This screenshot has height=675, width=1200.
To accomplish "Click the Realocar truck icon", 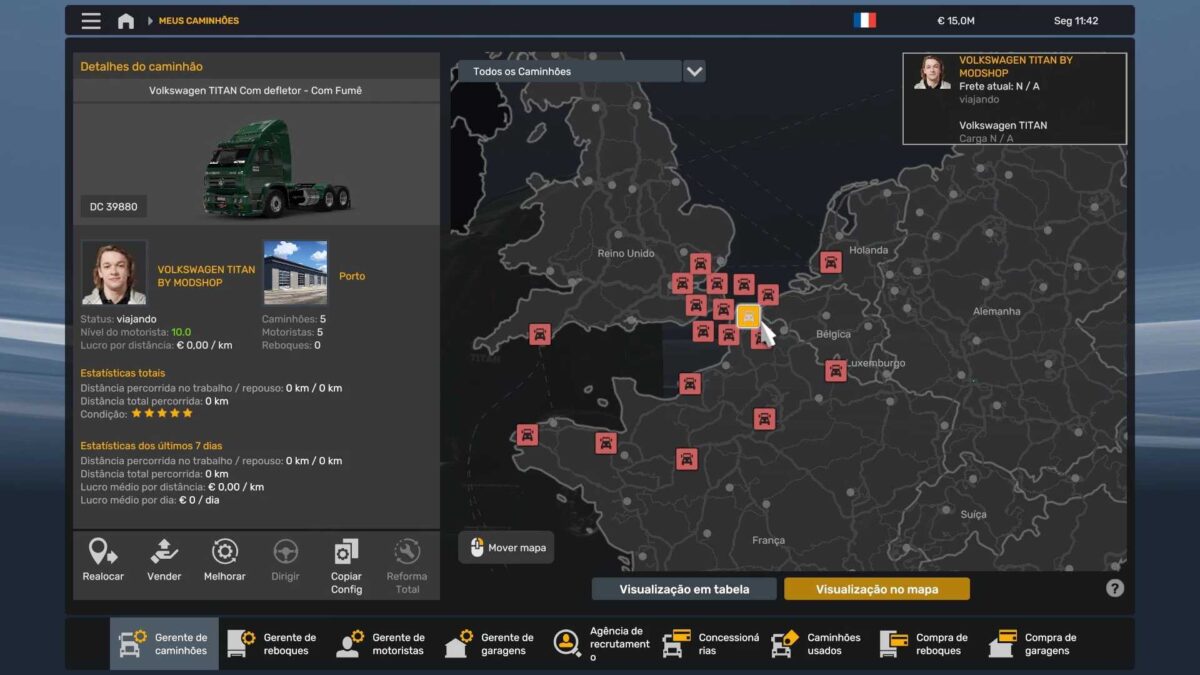I will coord(102,552).
